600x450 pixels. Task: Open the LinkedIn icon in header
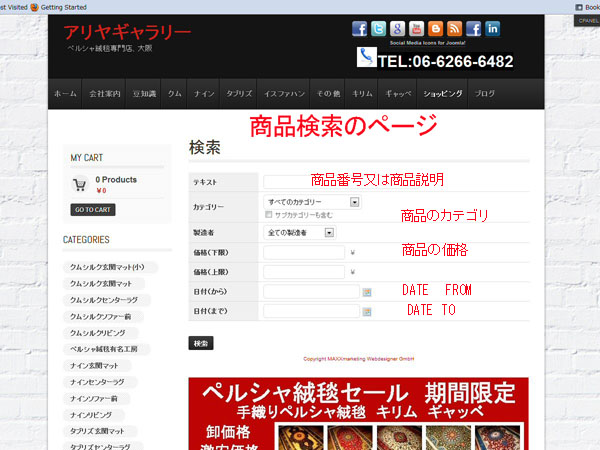point(493,29)
